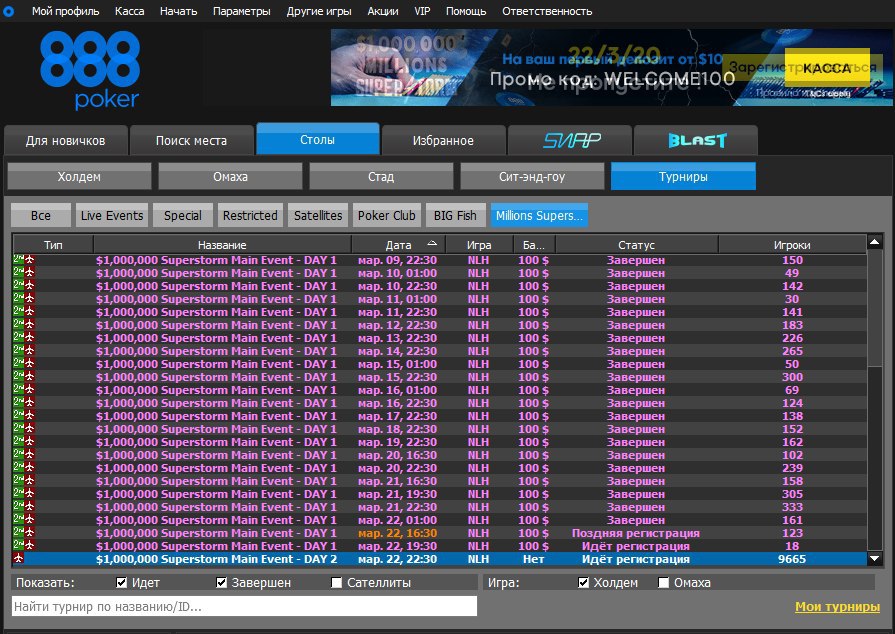Image resolution: width=895 pixels, height=634 pixels.
Task: Open the Помощь menu
Action: [466, 11]
